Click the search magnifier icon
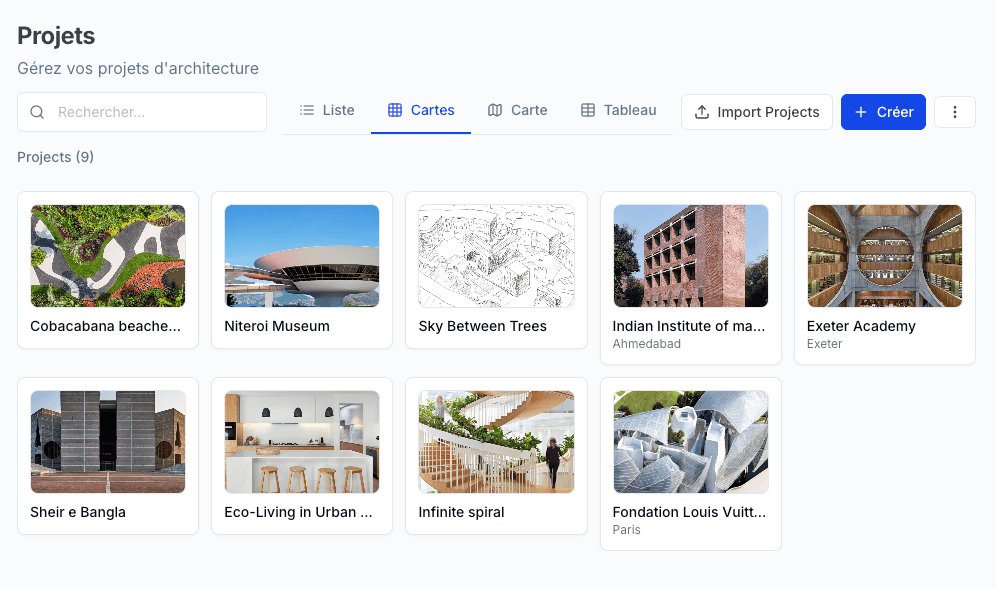The width and height of the screenshot is (996, 589). (37, 112)
